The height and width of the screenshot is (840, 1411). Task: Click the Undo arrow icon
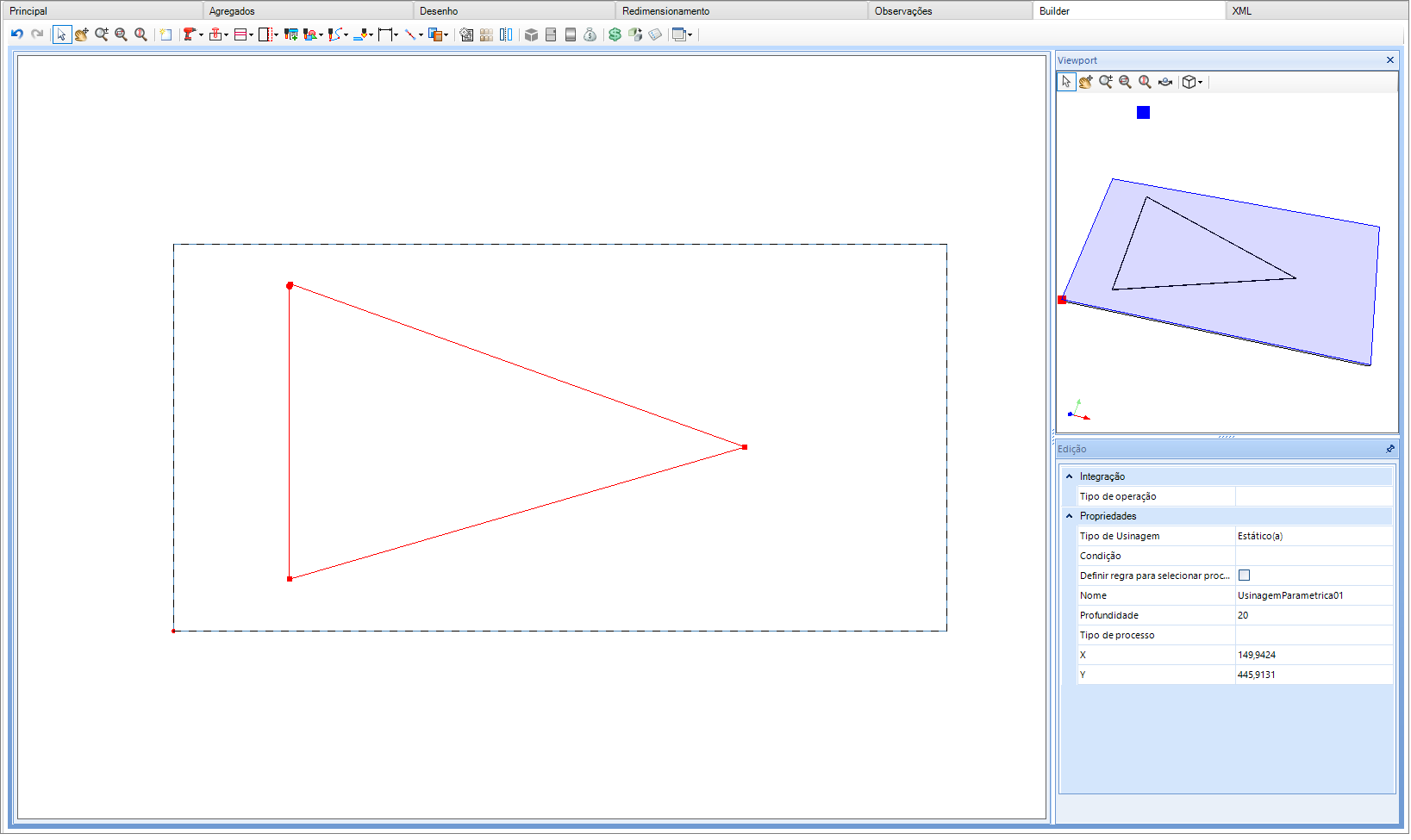coord(16,34)
